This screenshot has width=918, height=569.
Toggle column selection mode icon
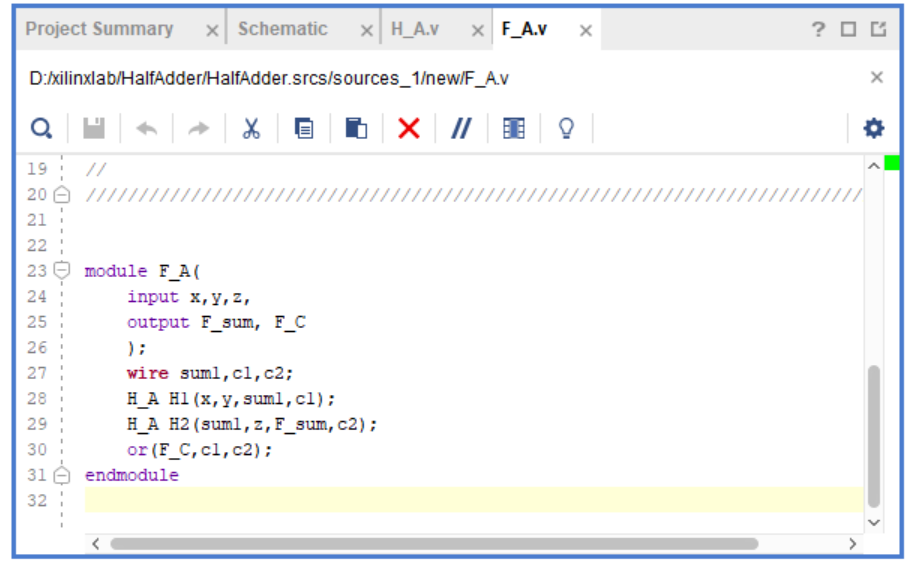514,129
